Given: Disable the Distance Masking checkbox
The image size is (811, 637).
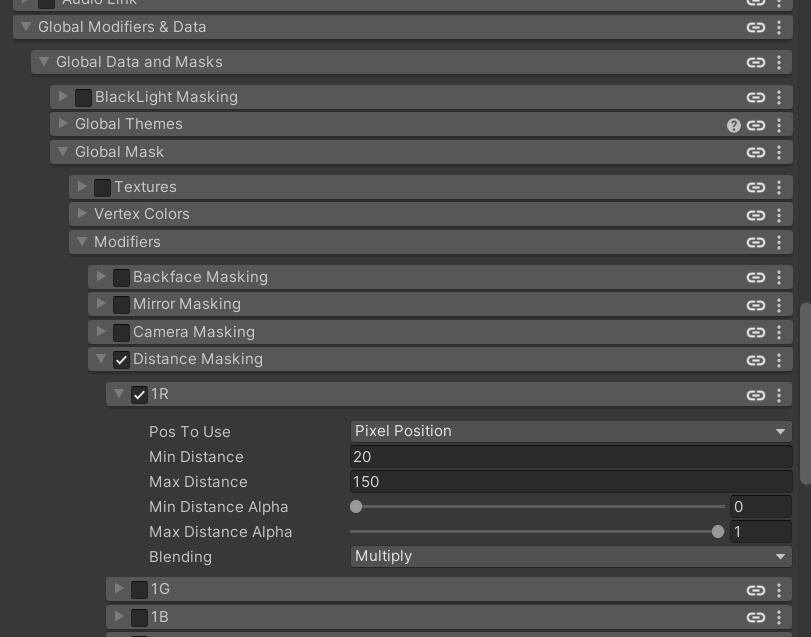Looking at the screenshot, I should tap(121, 360).
